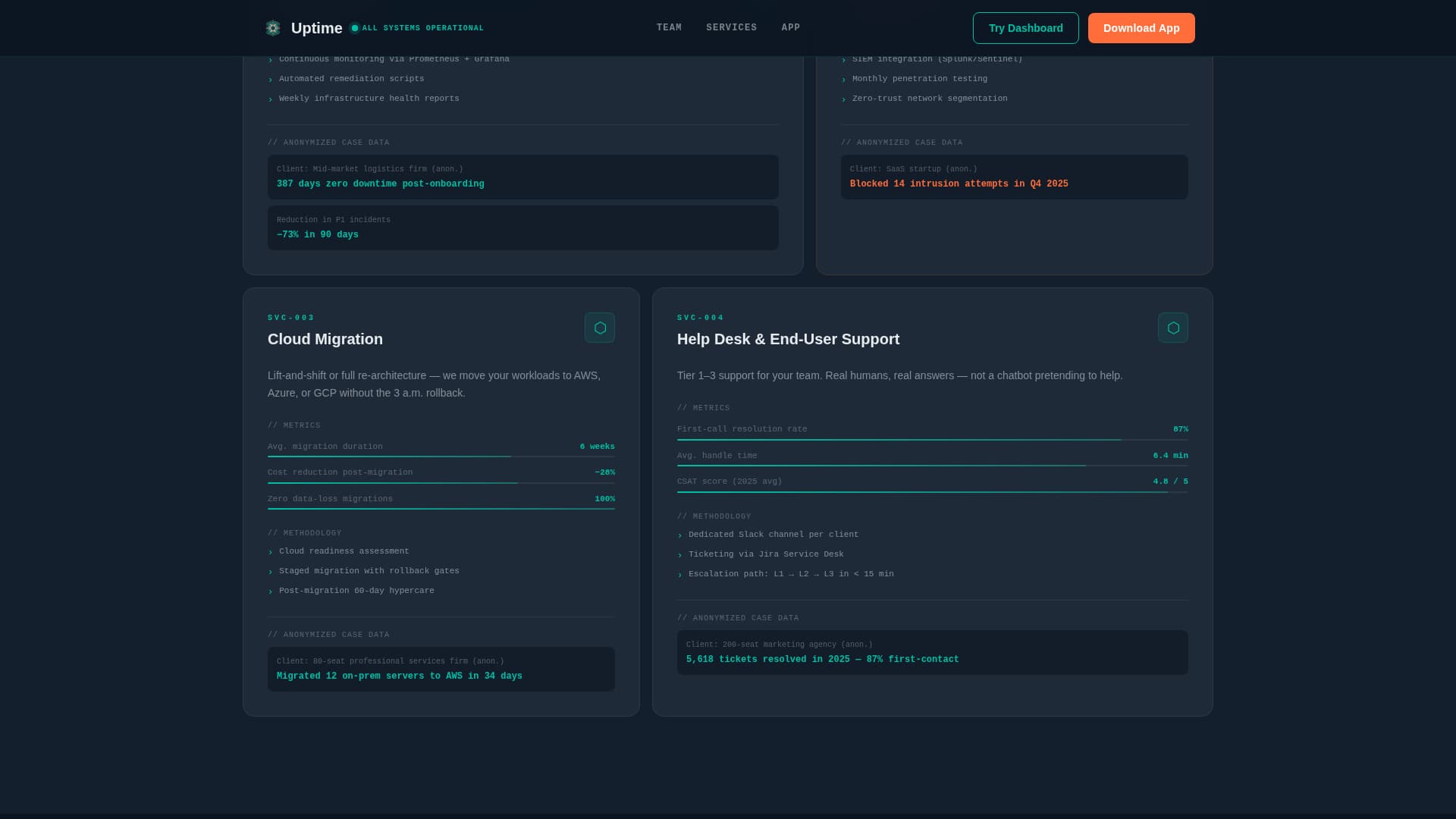Viewport: 1456px width, 819px height.
Task: Open the APP navigation item
Action: point(790,27)
